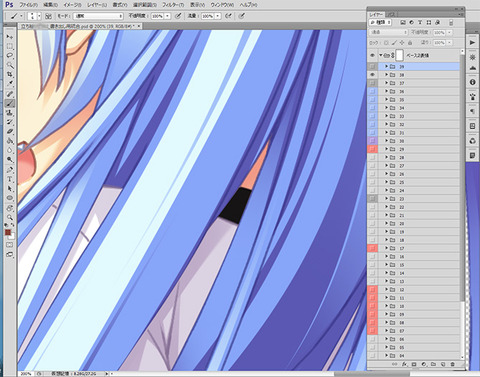Image resolution: width=480 pixels, height=377 pixels.
Task: Lock transparent pixels
Action: tap(386, 43)
